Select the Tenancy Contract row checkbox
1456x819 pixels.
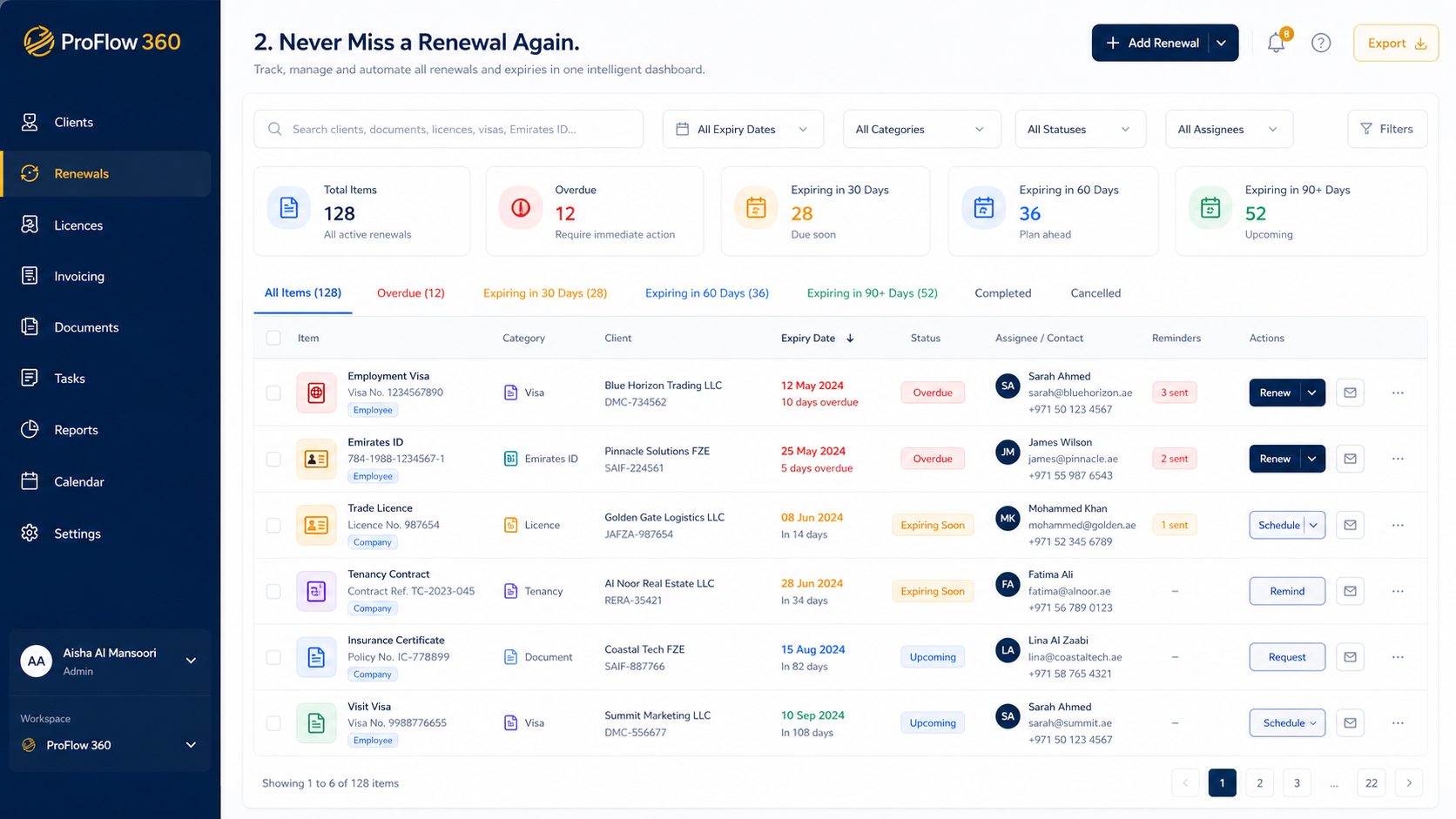point(273,591)
